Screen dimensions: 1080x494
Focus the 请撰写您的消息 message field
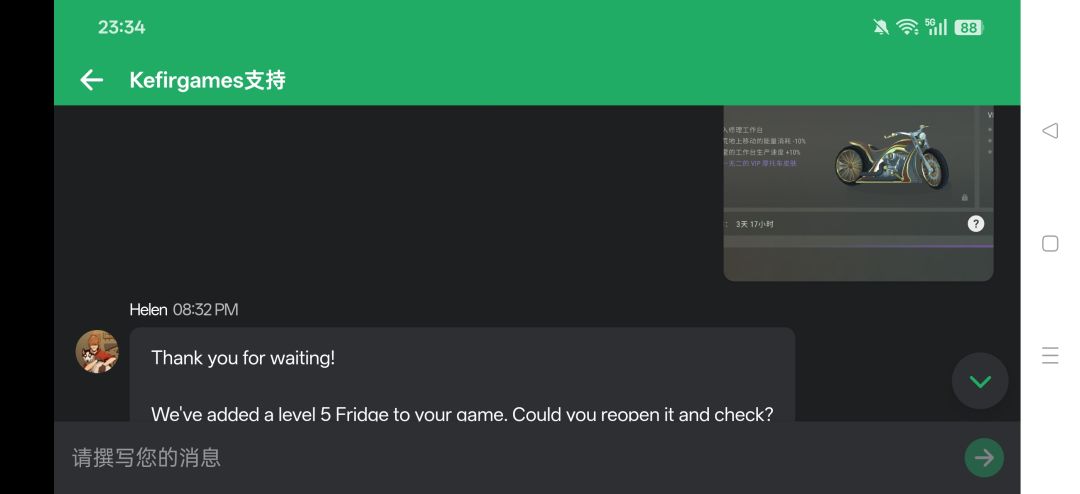(500, 457)
